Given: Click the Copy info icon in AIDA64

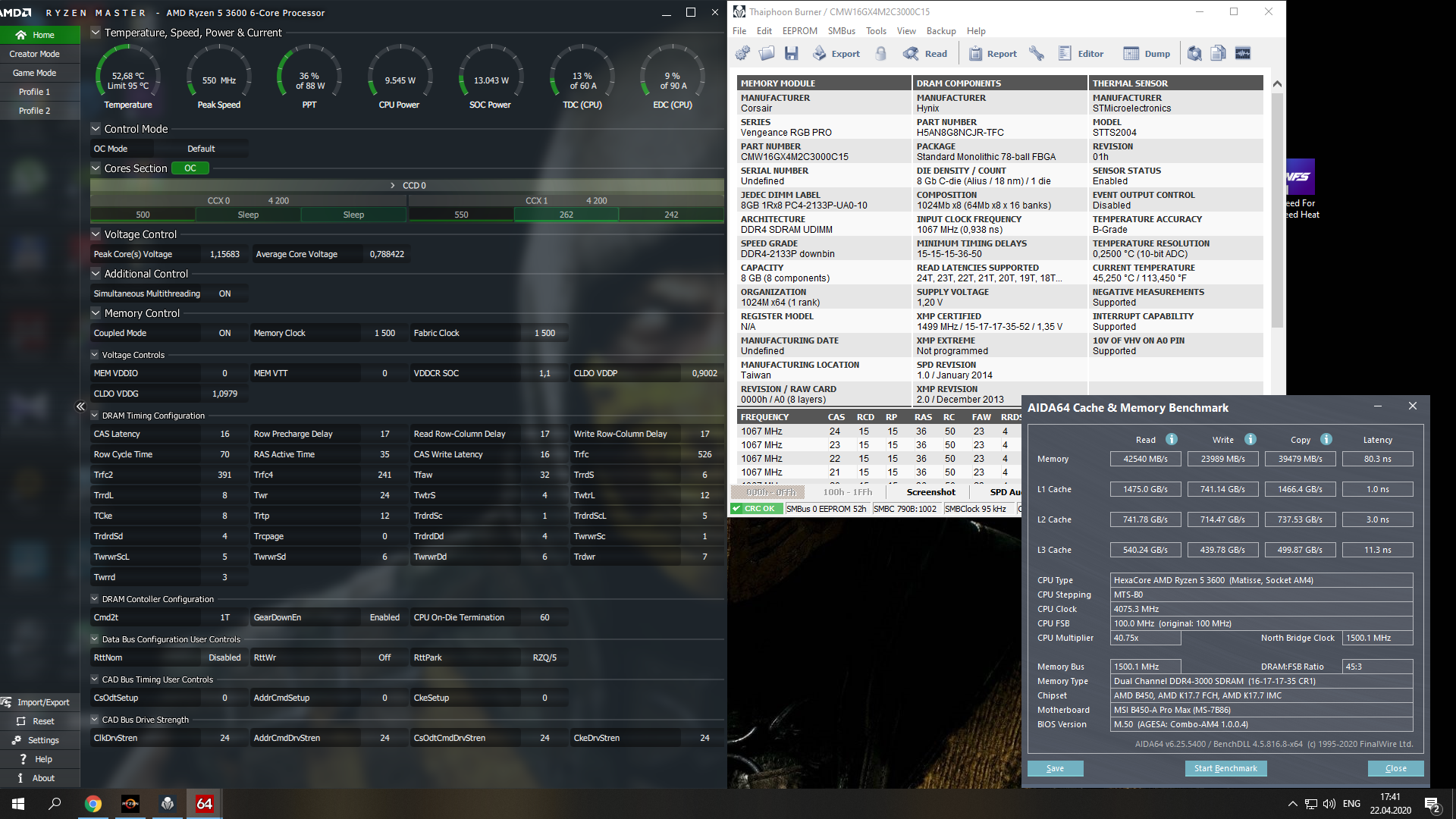Looking at the screenshot, I should (1326, 439).
